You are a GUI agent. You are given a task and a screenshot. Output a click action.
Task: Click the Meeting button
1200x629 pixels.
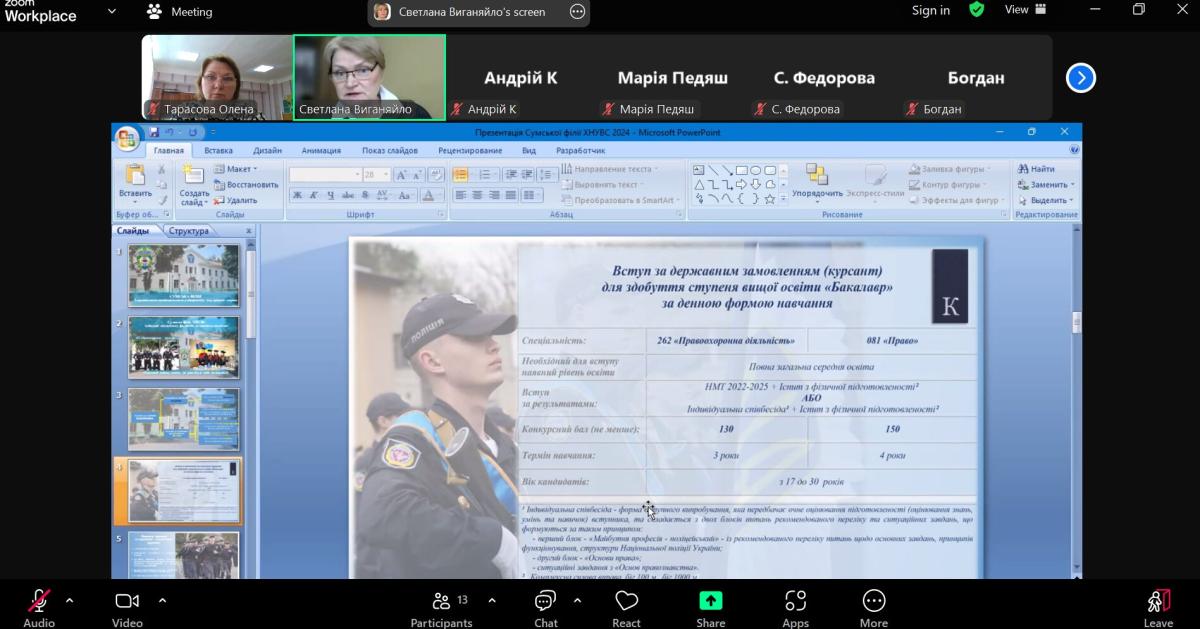point(179,12)
